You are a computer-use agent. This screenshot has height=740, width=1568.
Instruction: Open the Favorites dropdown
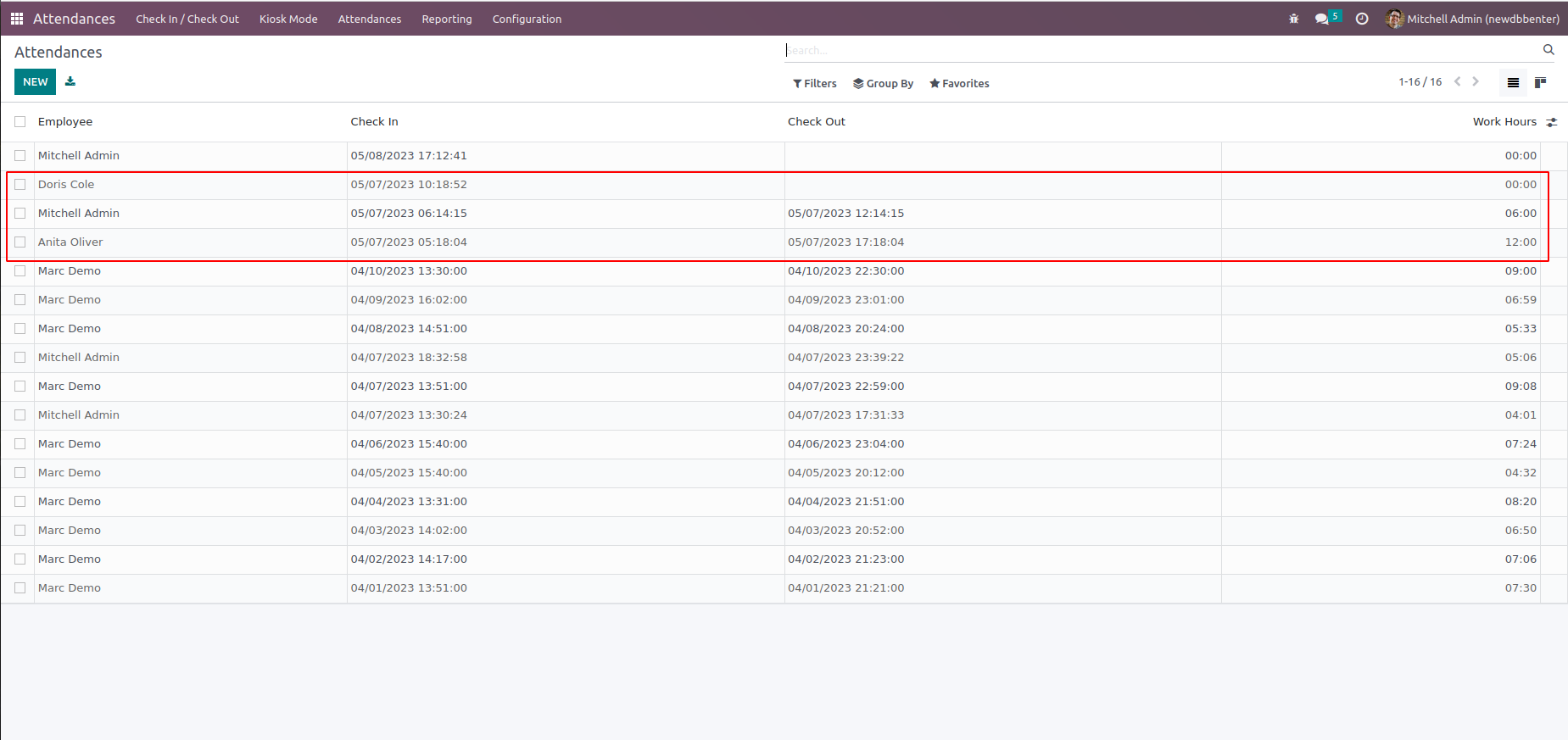click(959, 83)
